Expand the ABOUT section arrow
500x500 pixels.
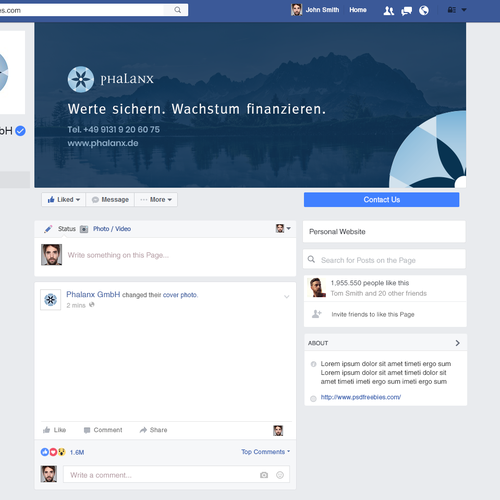[457, 343]
